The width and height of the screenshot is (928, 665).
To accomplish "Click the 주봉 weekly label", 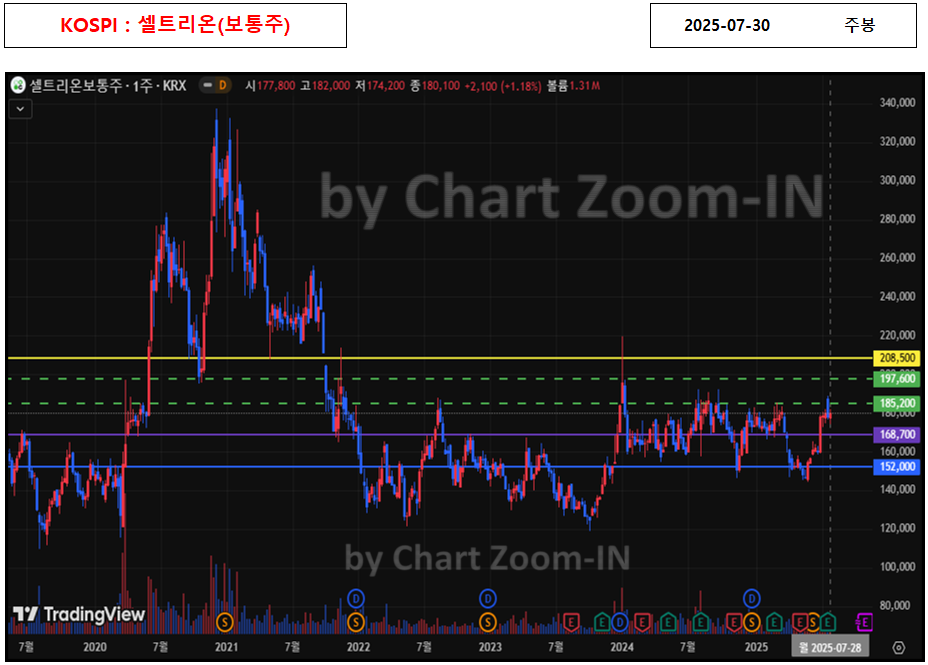I will point(859,25).
